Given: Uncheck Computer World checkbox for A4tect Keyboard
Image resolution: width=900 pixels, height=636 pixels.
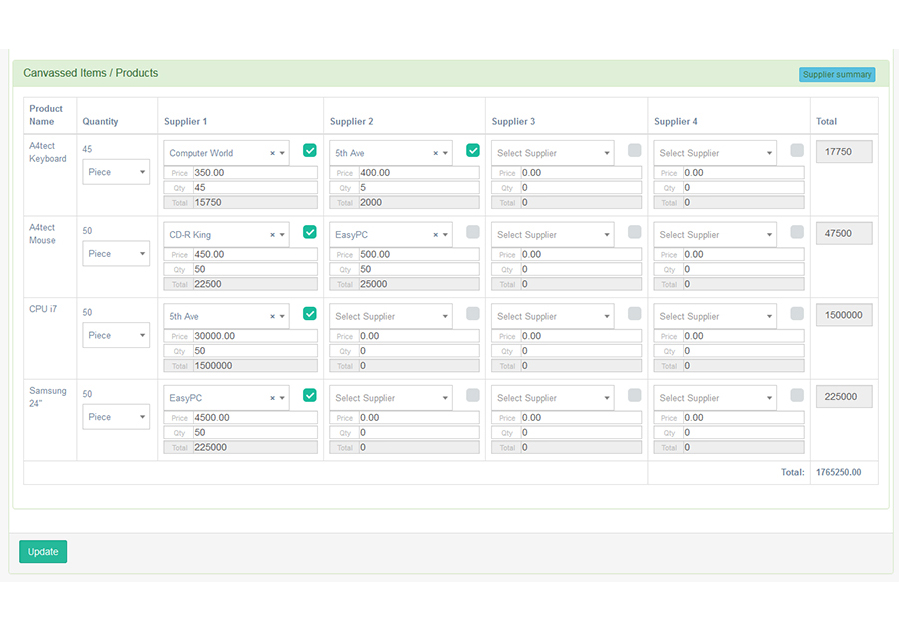Looking at the screenshot, I should click(310, 151).
